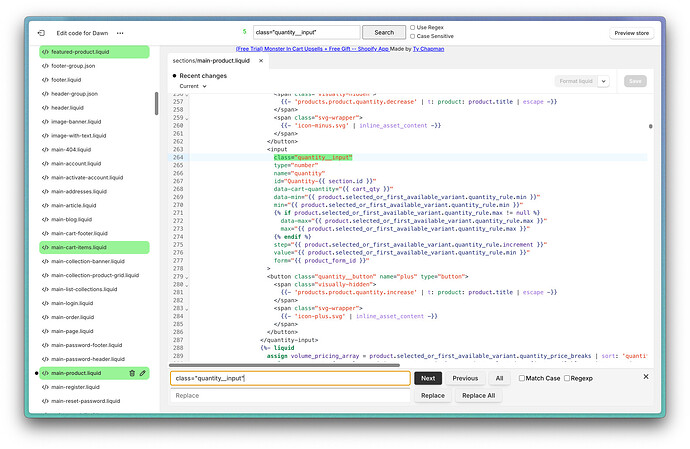Image resolution: width=690 pixels, height=449 pixels.
Task: Open main-collection-banner.liquid file
Action: coord(88,261)
